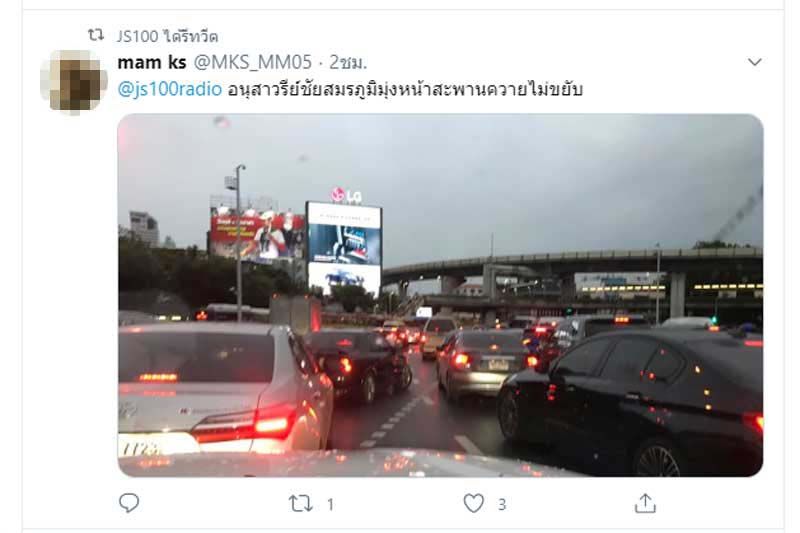Click the retweet count 1
Screen dimensions: 800x533
(331, 504)
